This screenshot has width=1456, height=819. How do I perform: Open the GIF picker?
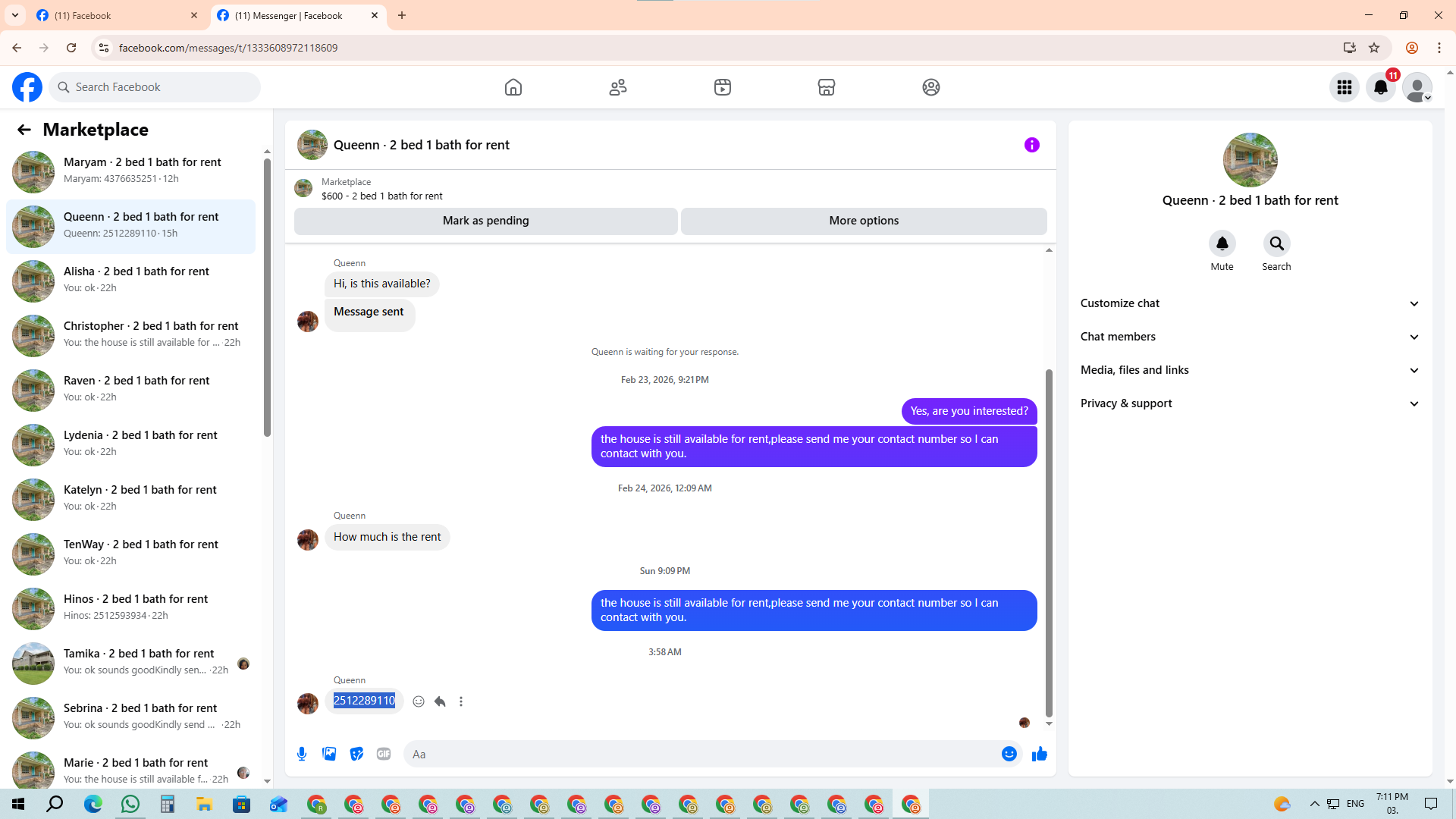pos(384,754)
